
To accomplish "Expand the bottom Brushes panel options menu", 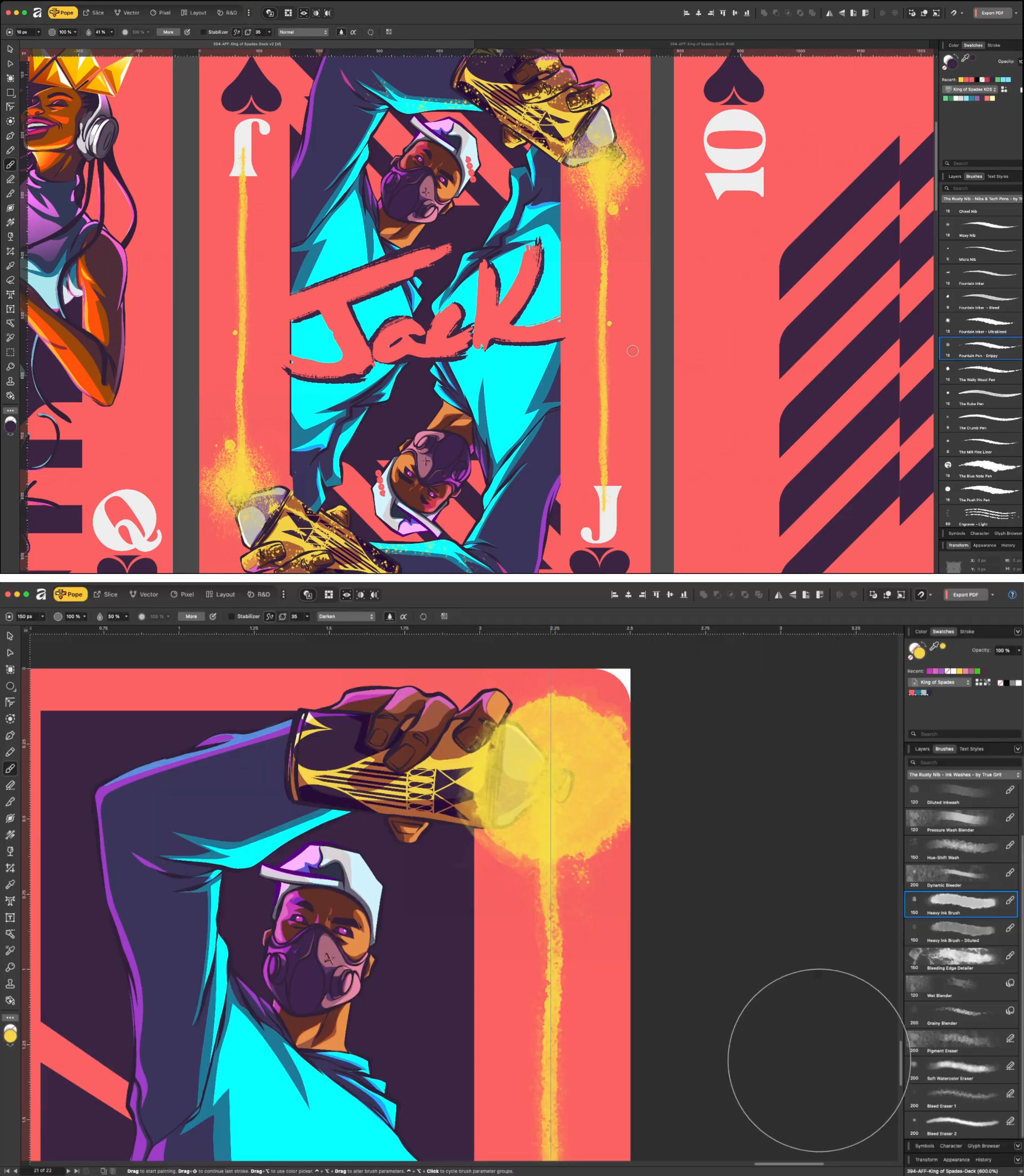I will pyautogui.click(x=1017, y=749).
